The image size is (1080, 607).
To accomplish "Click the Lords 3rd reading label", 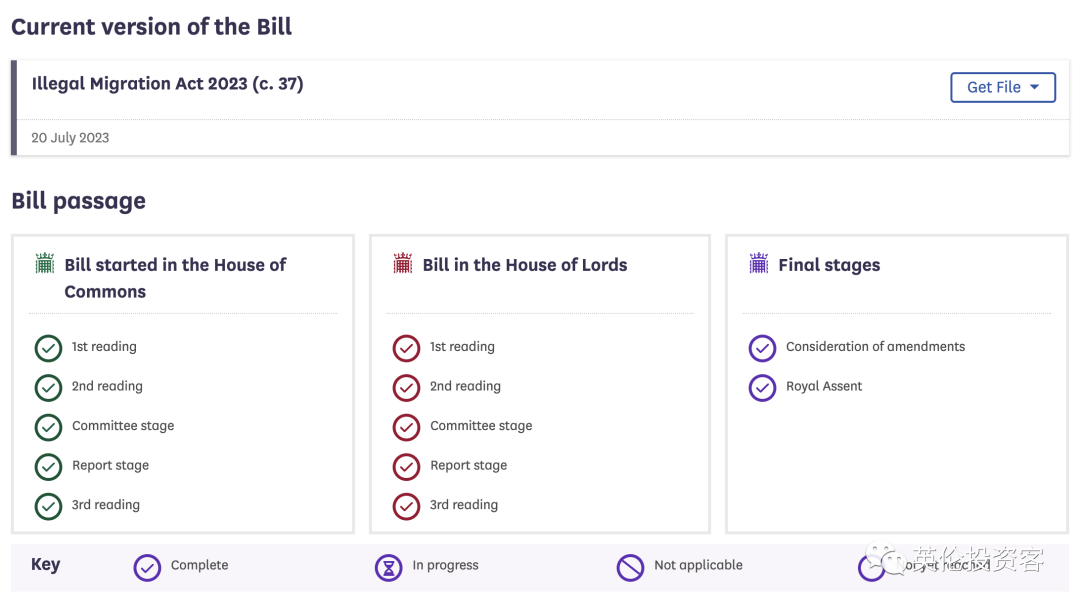I will click(x=464, y=505).
